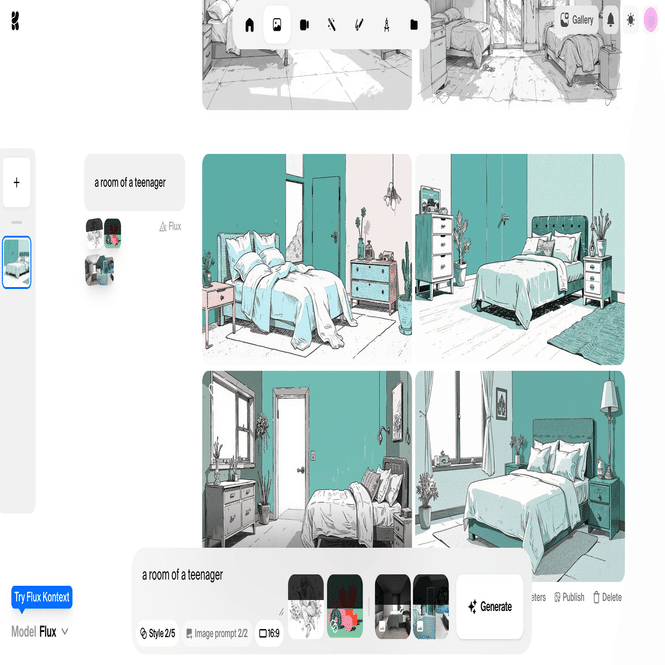Open the notifications bell
Image resolution: width=665 pixels, height=665 pixels.
tap(610, 20)
